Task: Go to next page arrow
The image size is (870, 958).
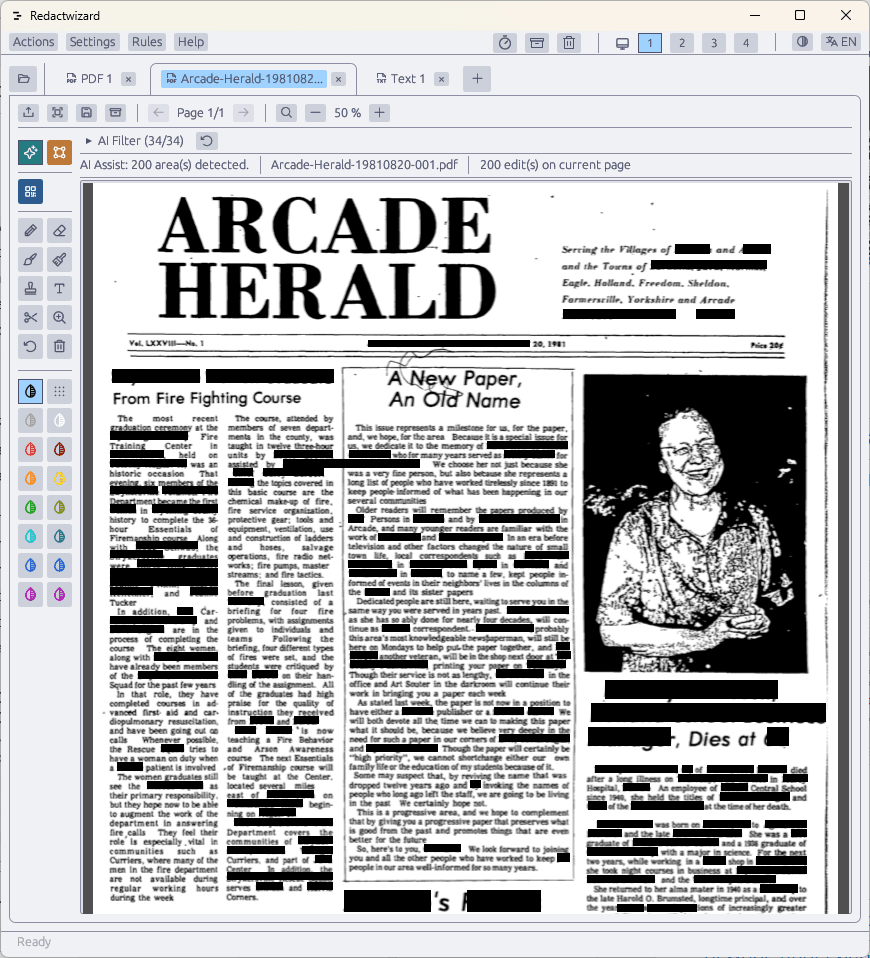Action: [243, 112]
